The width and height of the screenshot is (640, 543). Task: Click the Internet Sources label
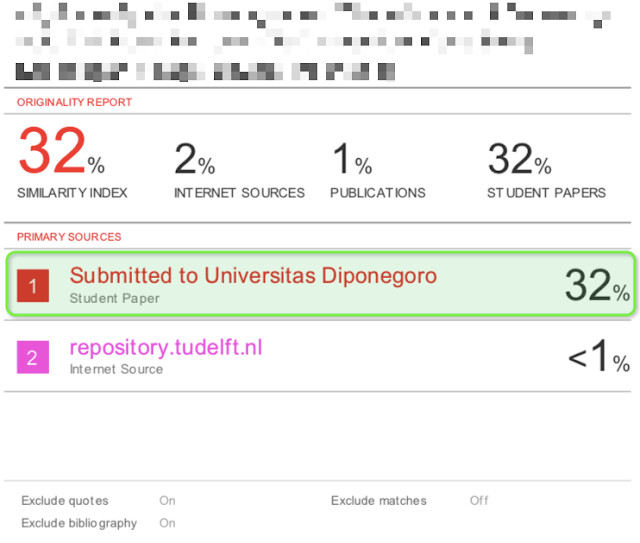pyautogui.click(x=239, y=193)
